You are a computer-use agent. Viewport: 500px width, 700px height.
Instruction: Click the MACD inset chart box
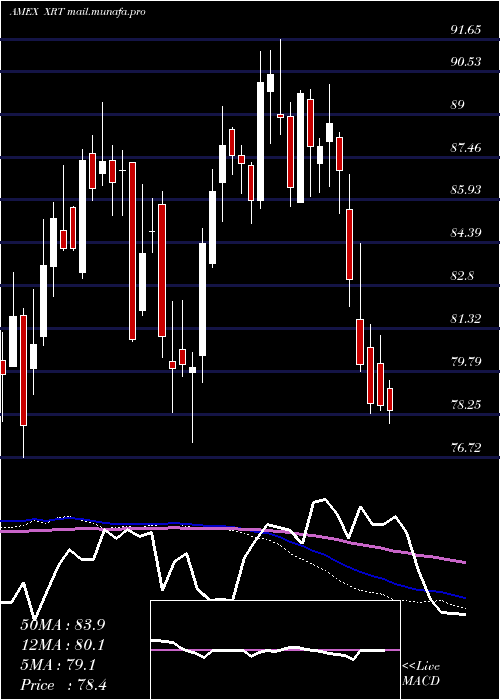[275, 650]
